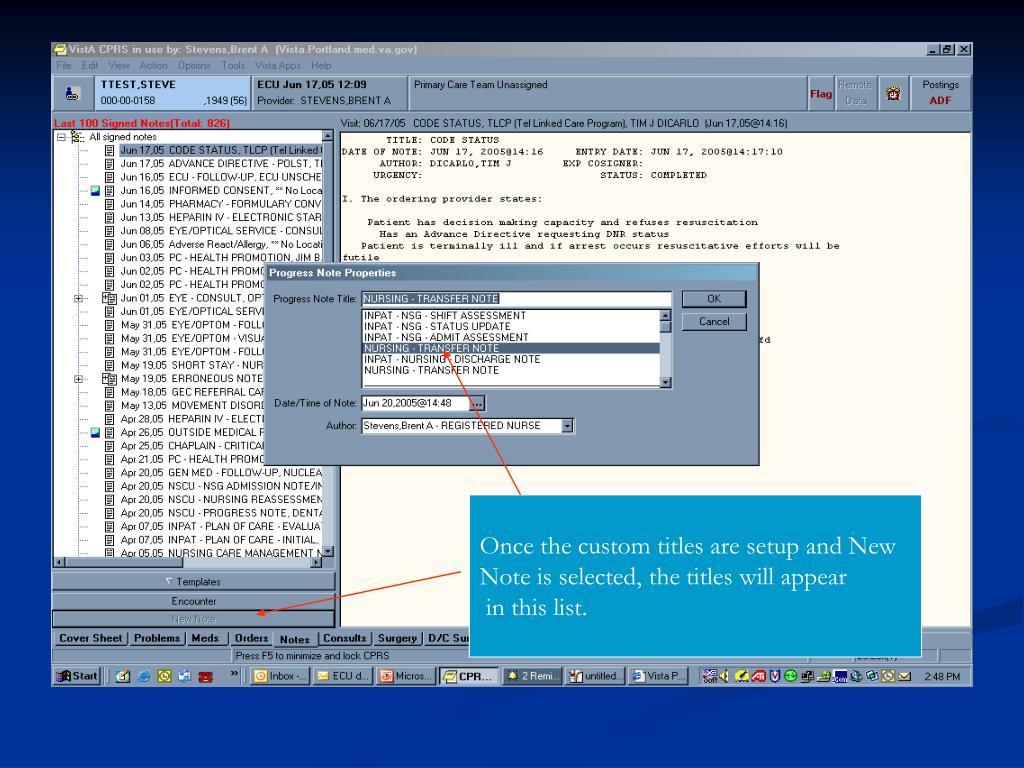Screen dimensions: 1024x768
Task: Click stacked-notes icon of Jun 01,05 EYE - CONSULT
Action: coord(109,298)
